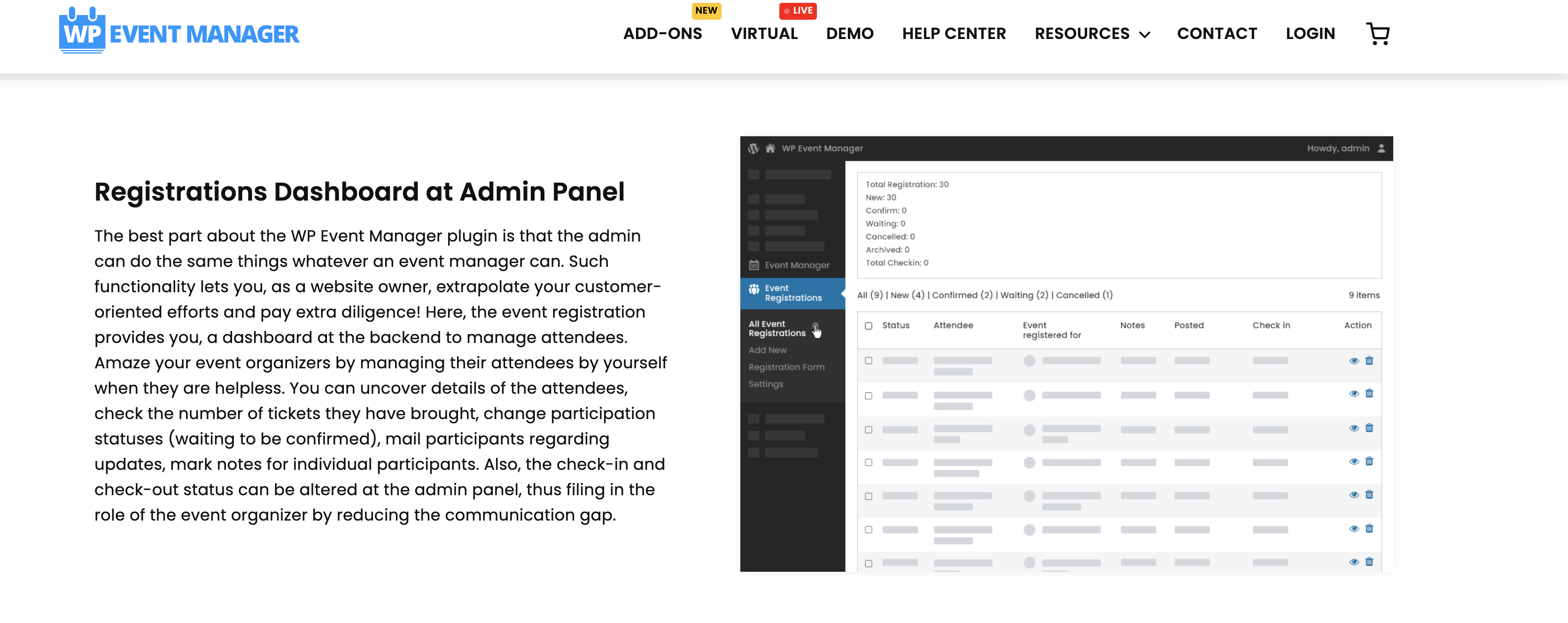Expand the Resources dropdown menu
Screen dimensions: 1568x623
pos(1082,33)
